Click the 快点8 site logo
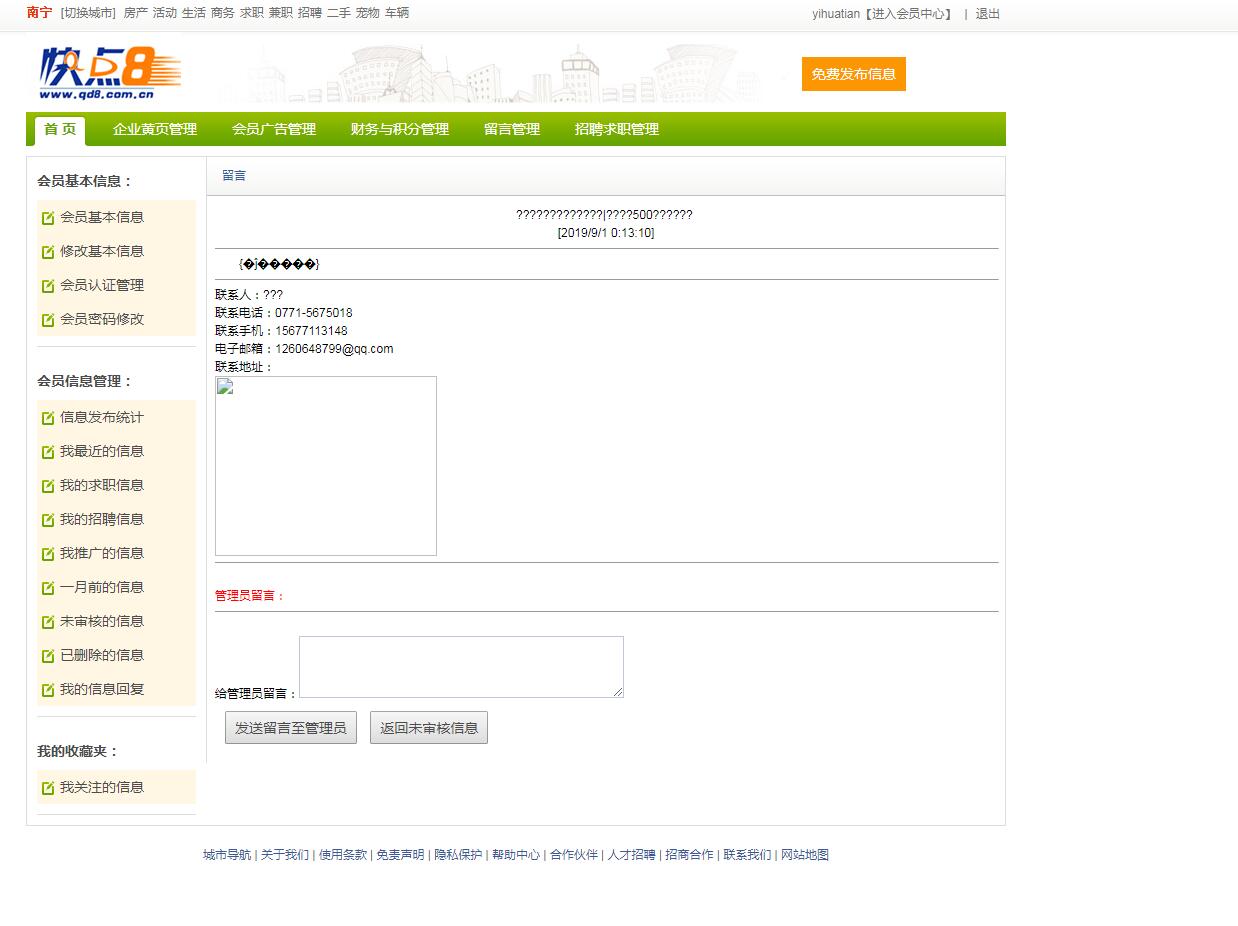The height and width of the screenshot is (926, 1238). click(x=110, y=73)
